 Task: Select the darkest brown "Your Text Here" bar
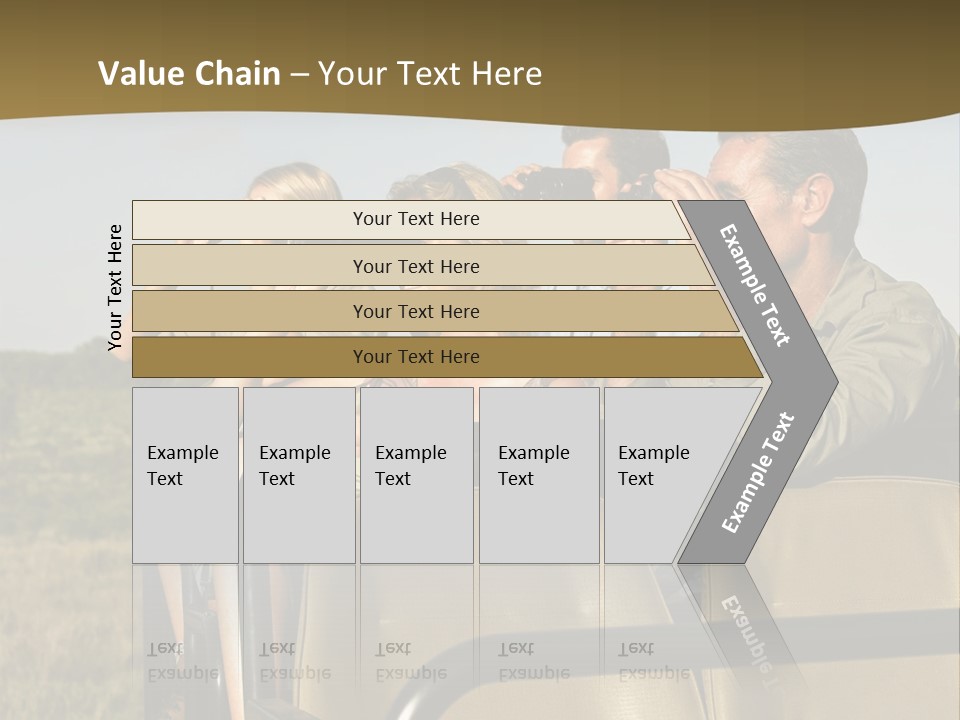(415, 357)
